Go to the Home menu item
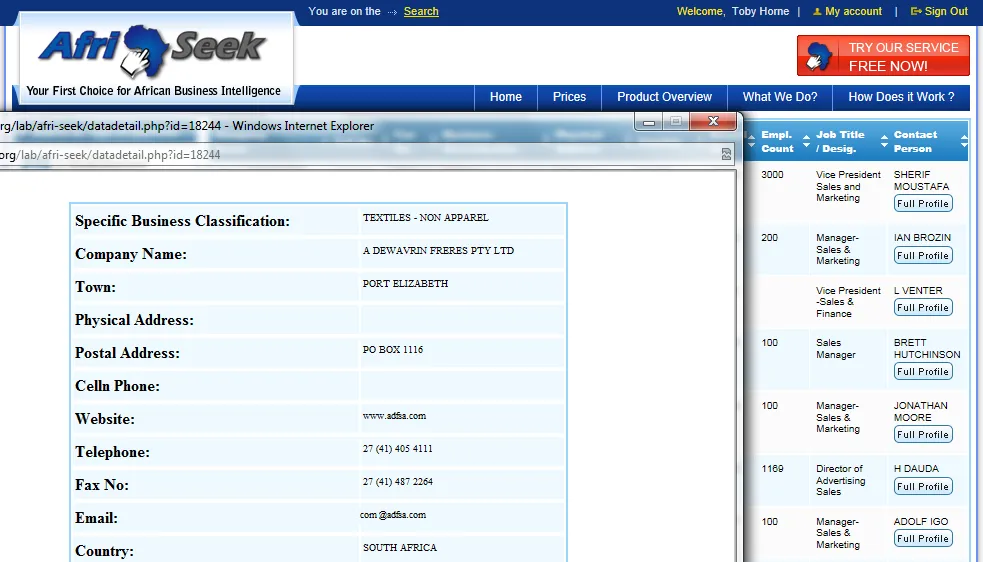This screenshot has width=983, height=562. point(505,97)
